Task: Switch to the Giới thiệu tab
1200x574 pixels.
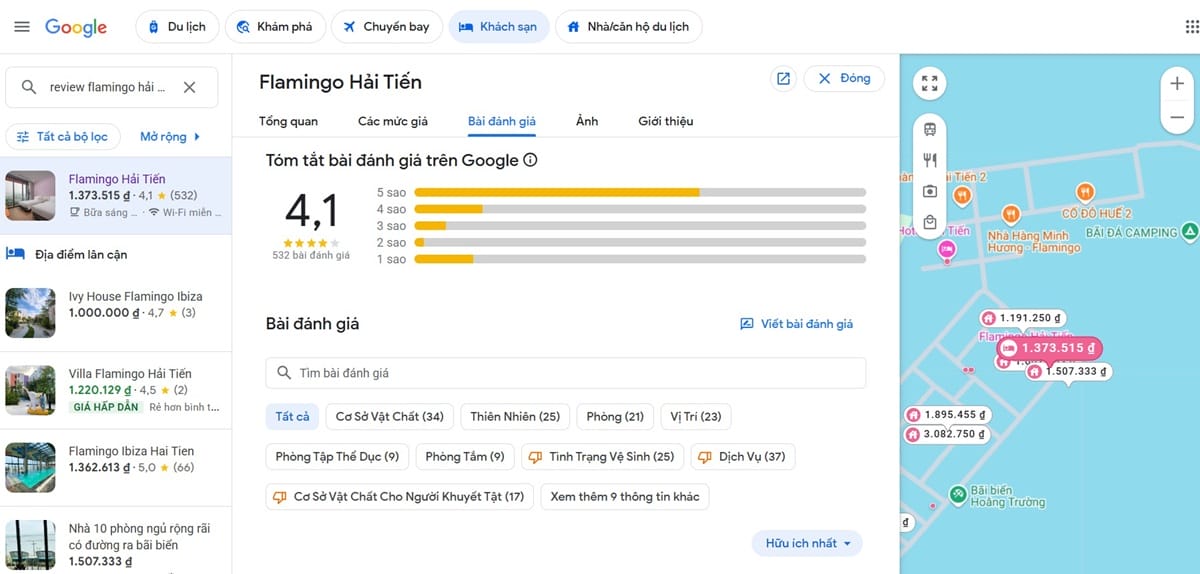Action: (x=666, y=121)
